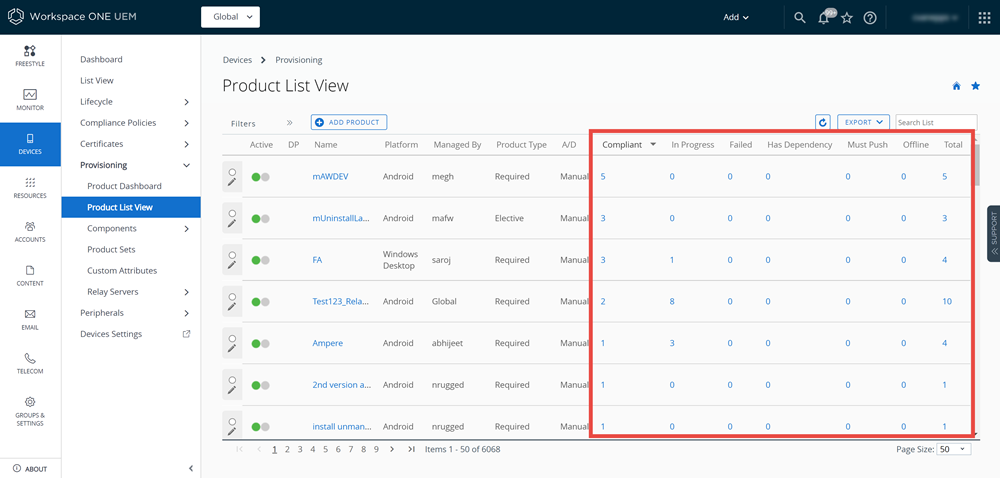
Task: Open the app launcher grid icon
Action: tap(984, 18)
